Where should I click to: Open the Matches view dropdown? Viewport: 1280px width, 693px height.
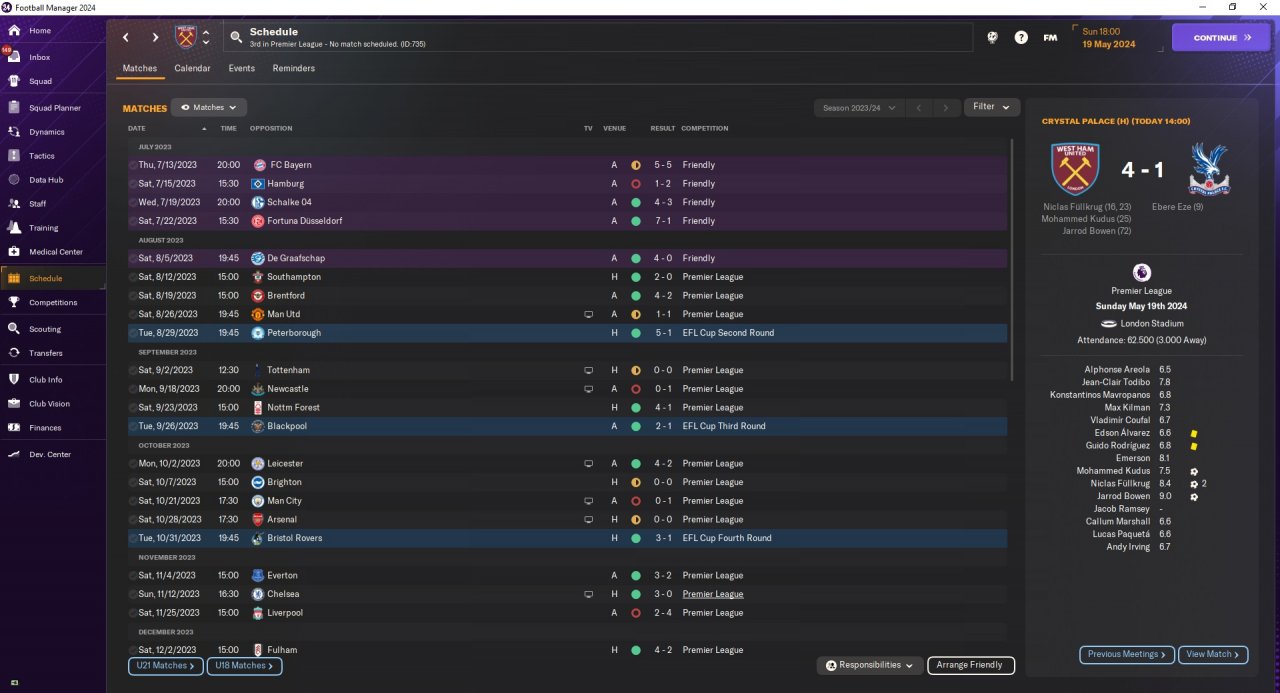point(209,107)
